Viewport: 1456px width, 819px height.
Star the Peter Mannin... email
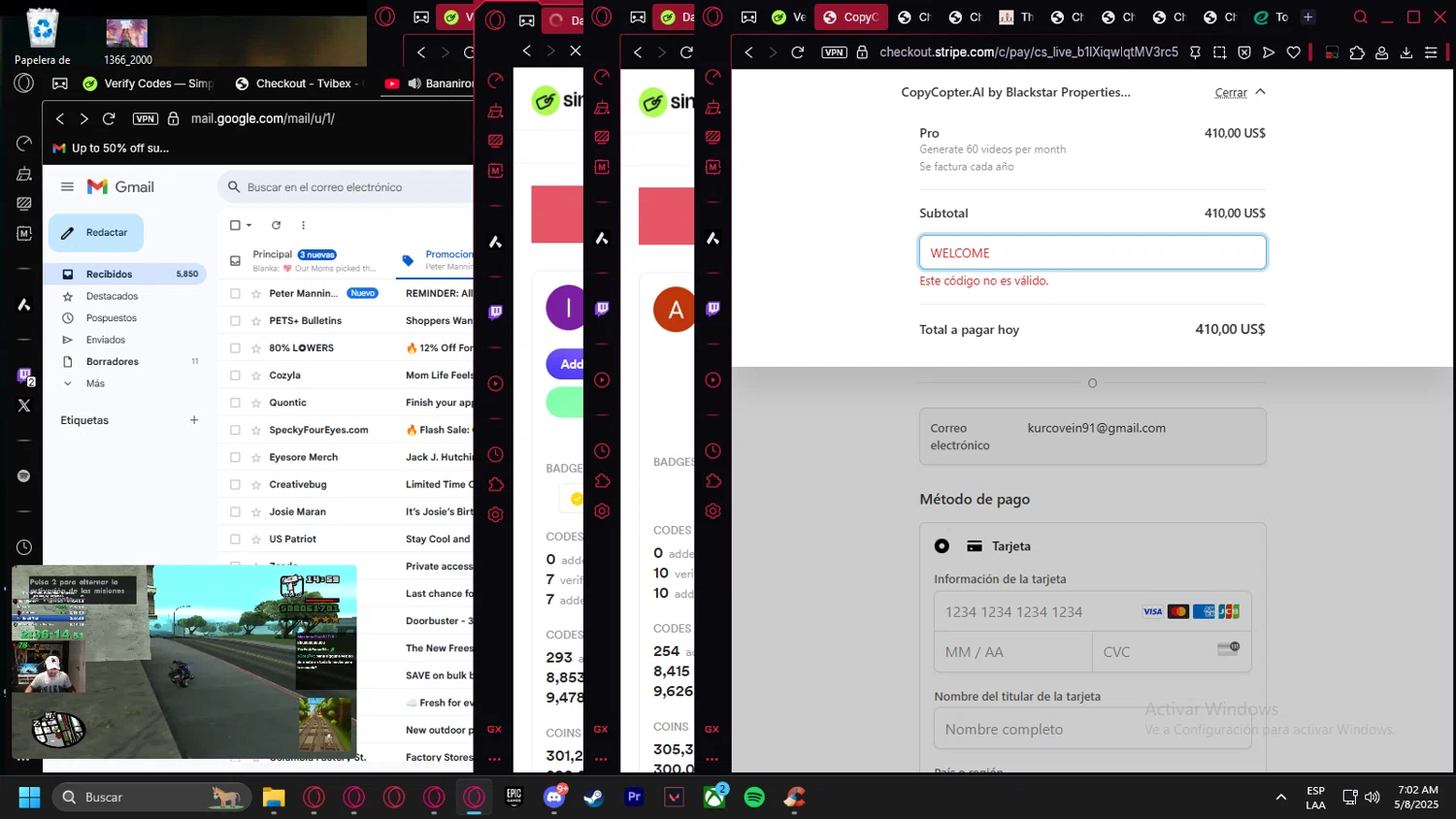click(256, 293)
